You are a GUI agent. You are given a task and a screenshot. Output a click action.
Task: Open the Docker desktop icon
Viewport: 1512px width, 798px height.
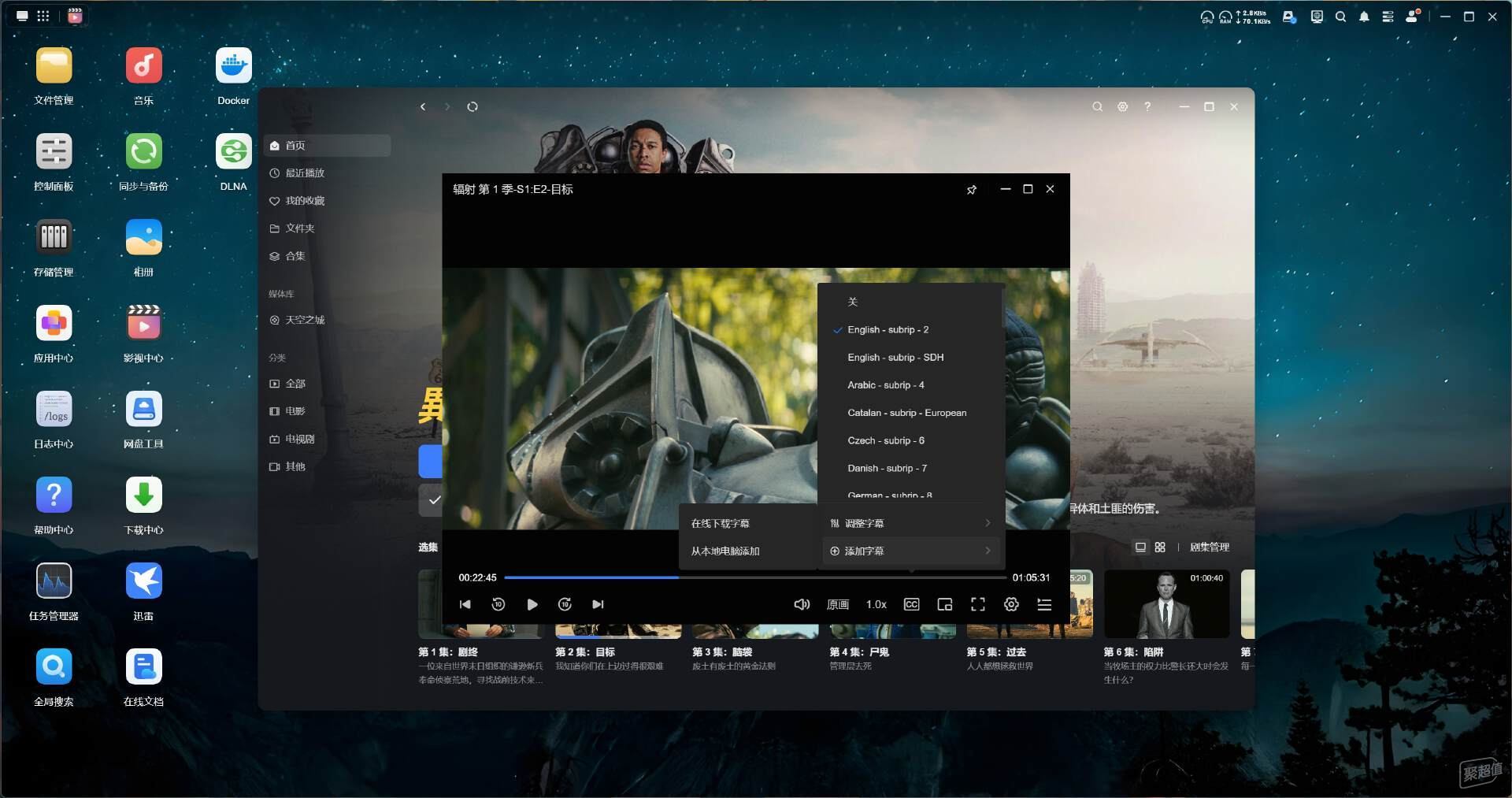pyautogui.click(x=233, y=66)
